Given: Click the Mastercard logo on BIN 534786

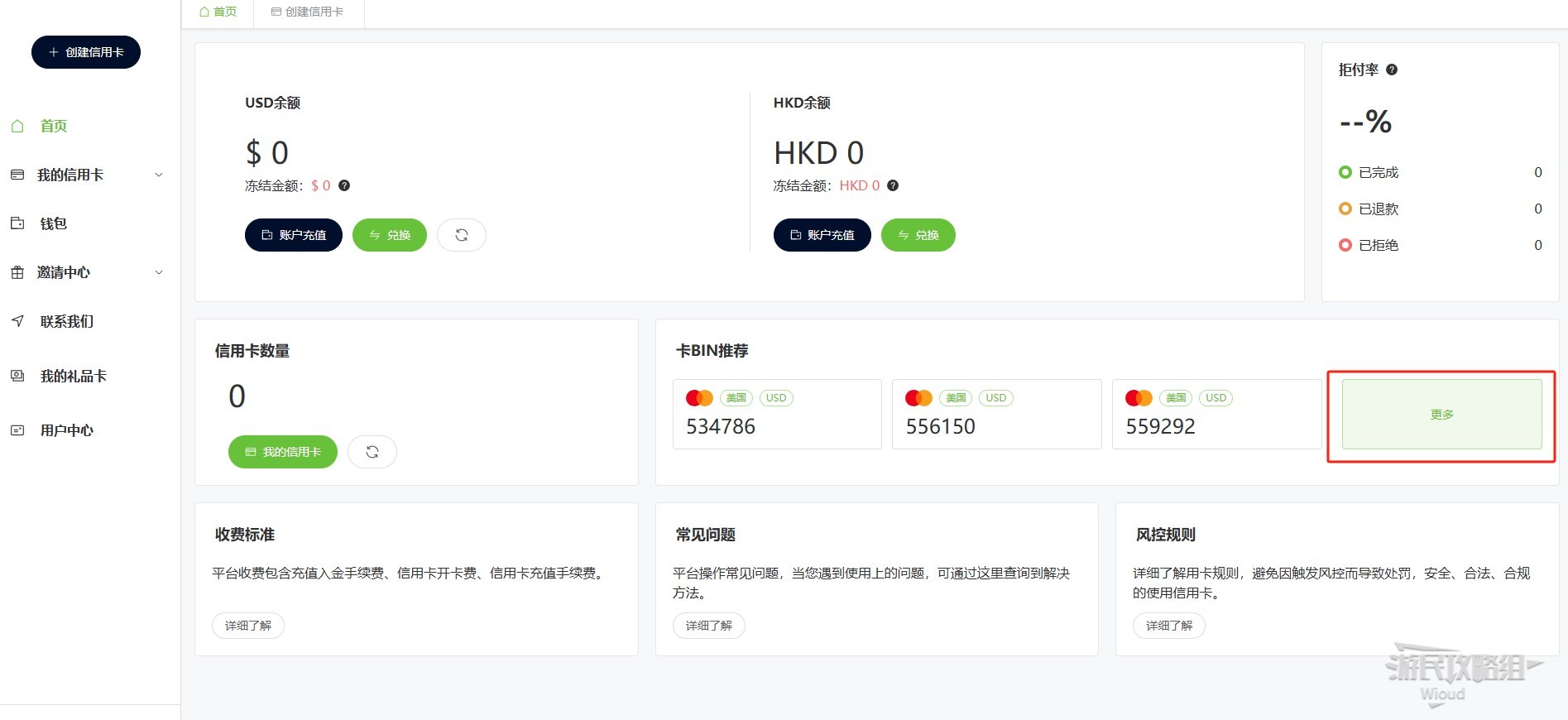Looking at the screenshot, I should (x=699, y=398).
